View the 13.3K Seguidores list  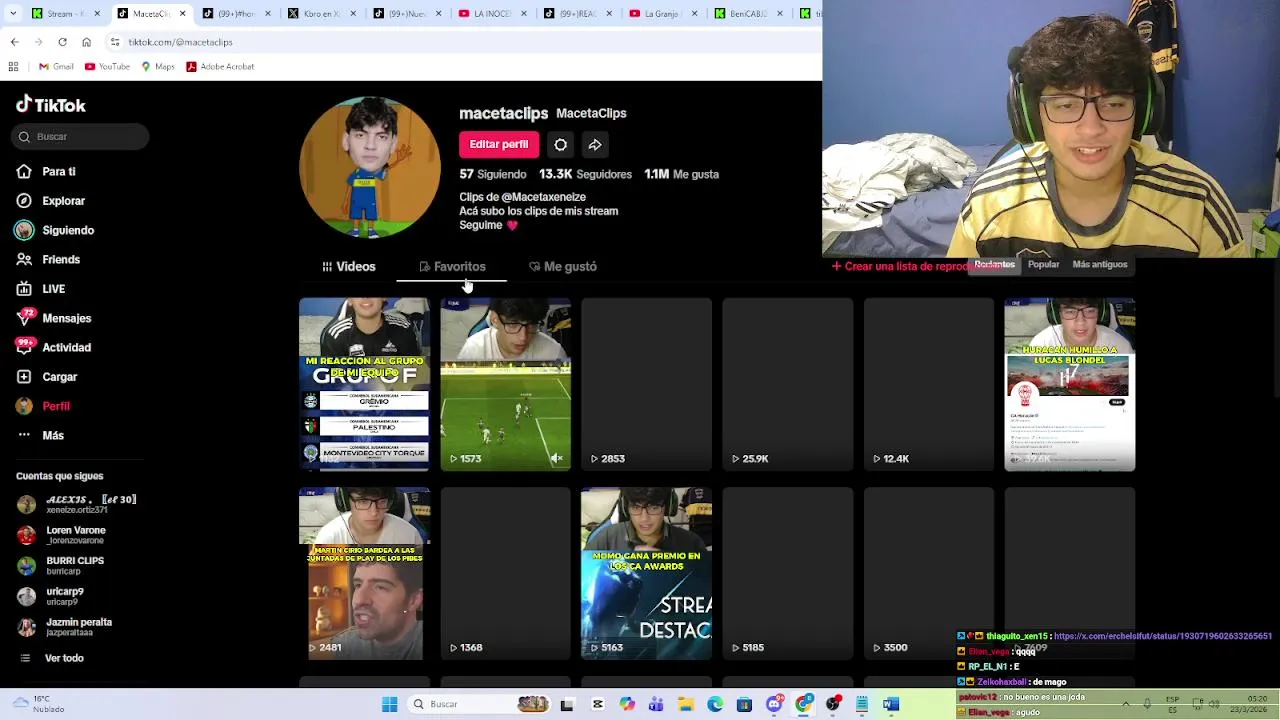point(585,174)
